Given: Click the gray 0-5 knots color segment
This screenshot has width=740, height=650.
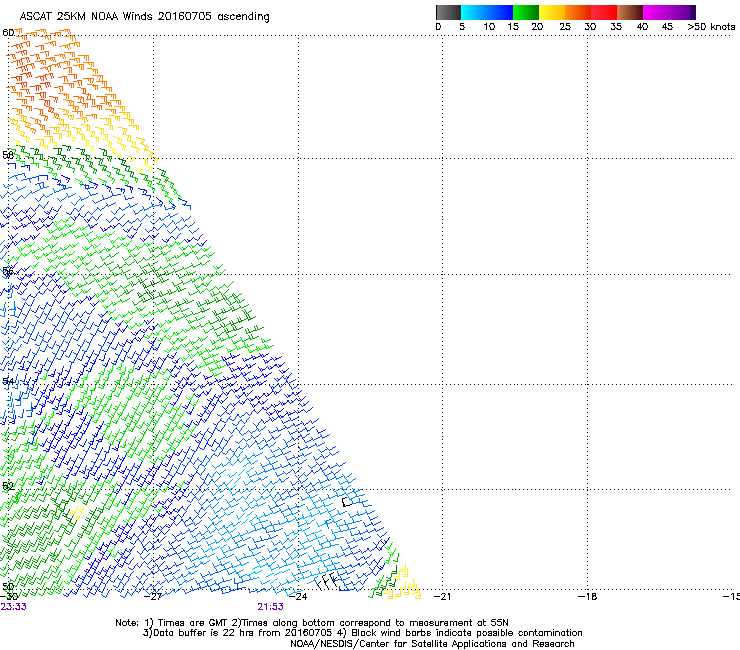Looking at the screenshot, I should (448, 12).
